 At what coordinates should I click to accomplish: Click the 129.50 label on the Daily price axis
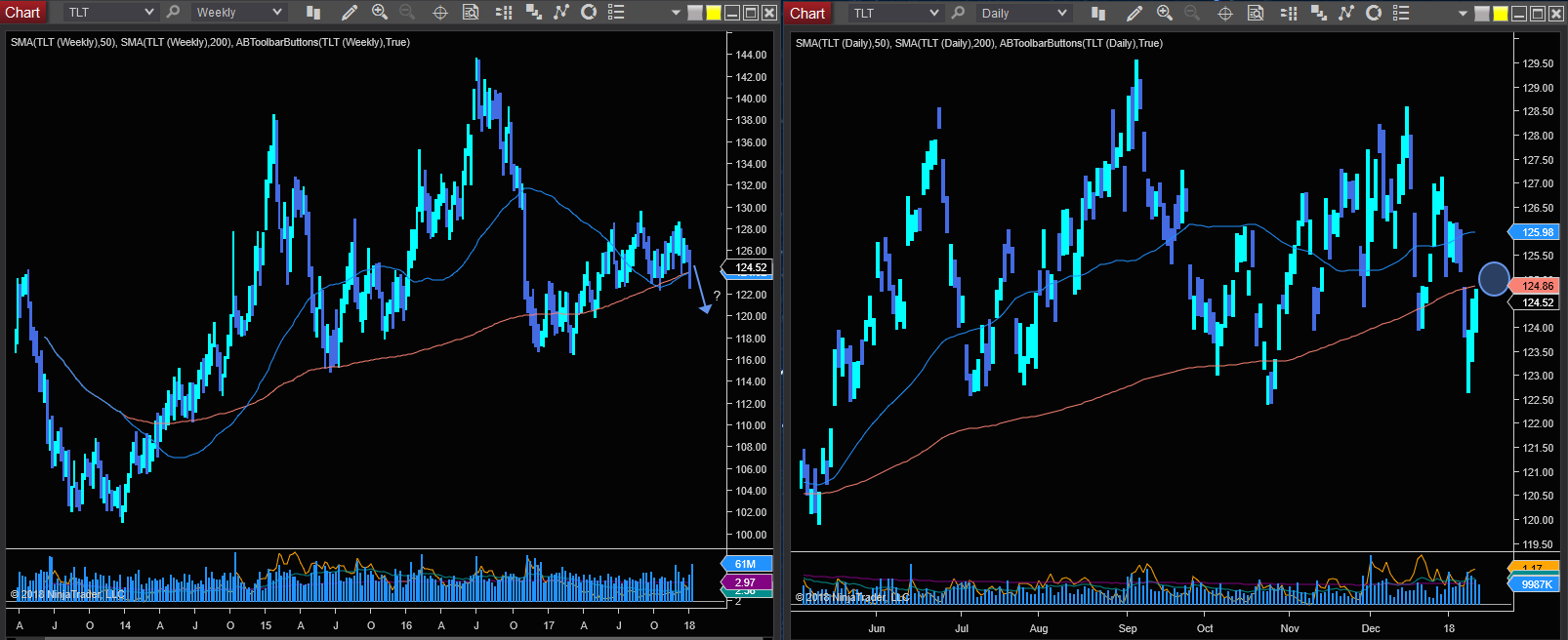[x=1538, y=63]
